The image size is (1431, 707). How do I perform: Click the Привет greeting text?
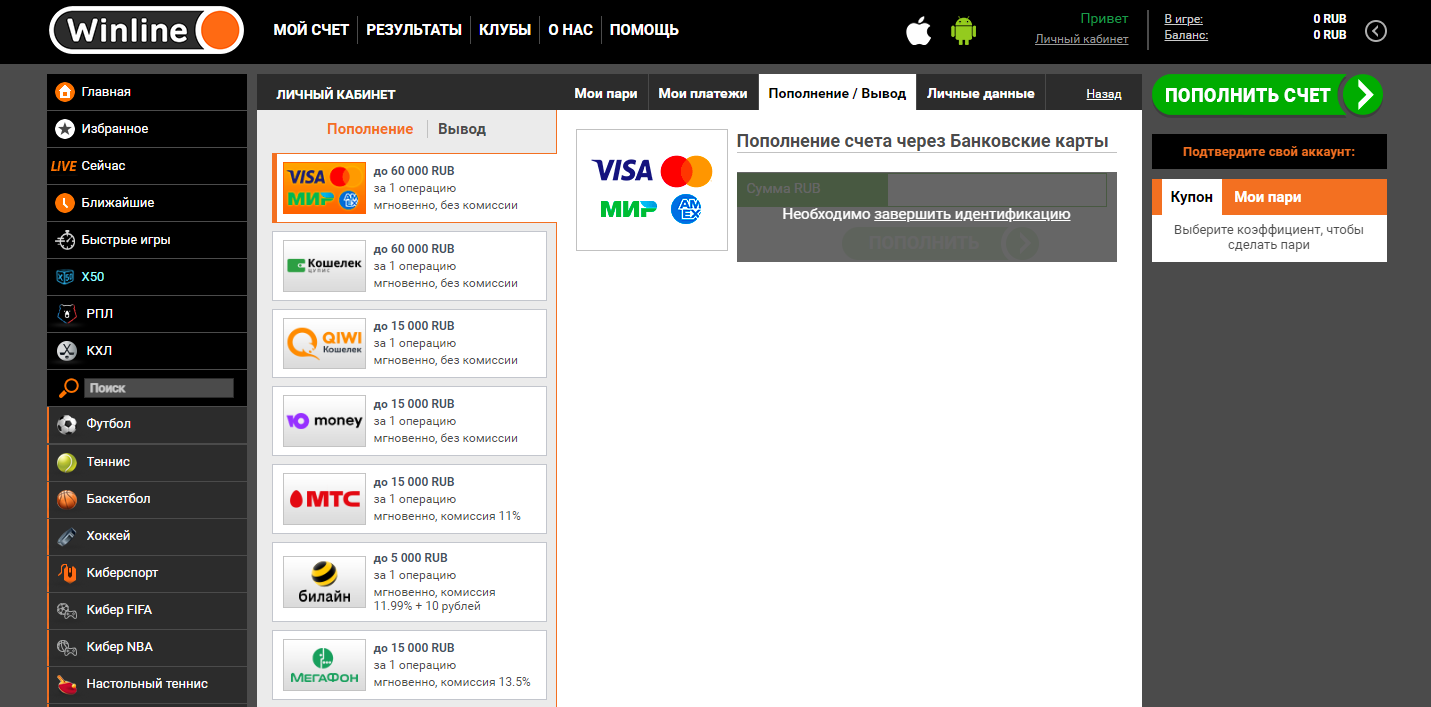[1104, 18]
